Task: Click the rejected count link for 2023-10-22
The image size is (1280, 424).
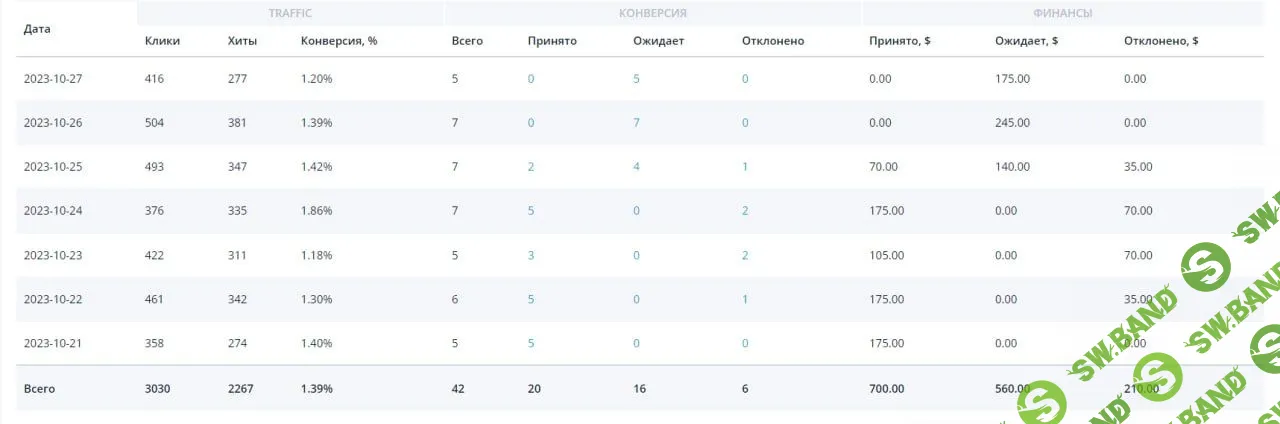Action: tap(745, 299)
